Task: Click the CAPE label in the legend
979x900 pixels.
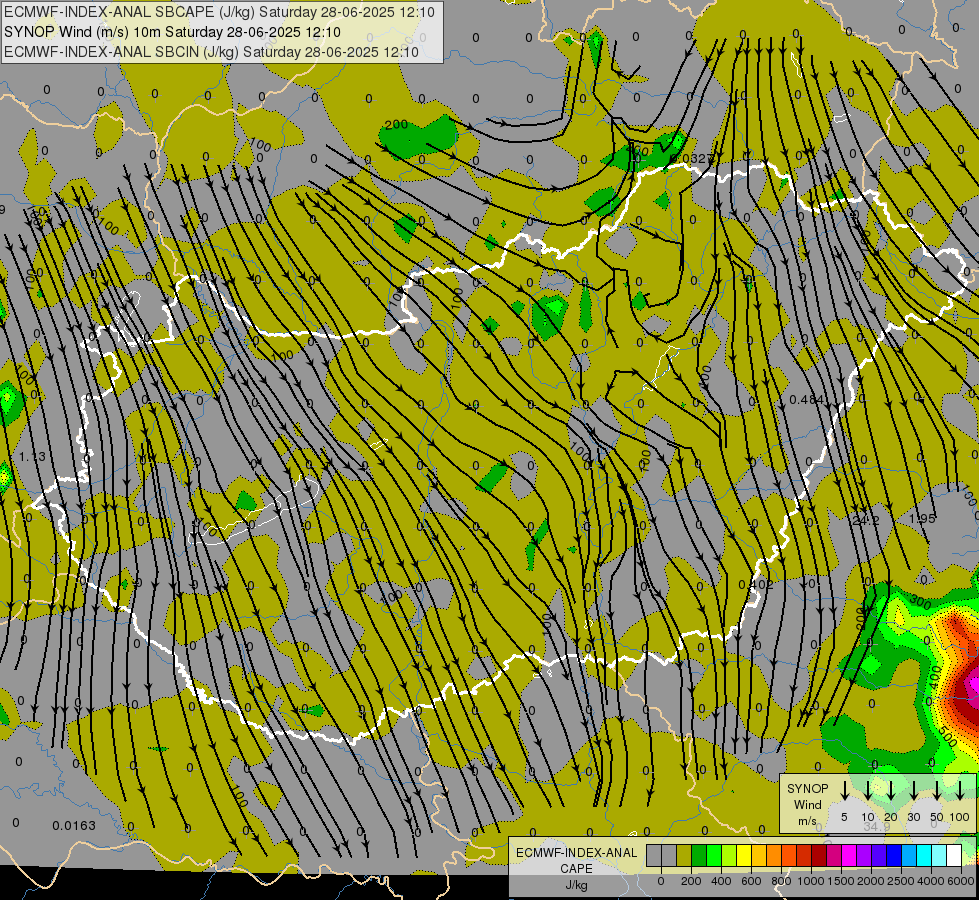Action: [x=576, y=869]
